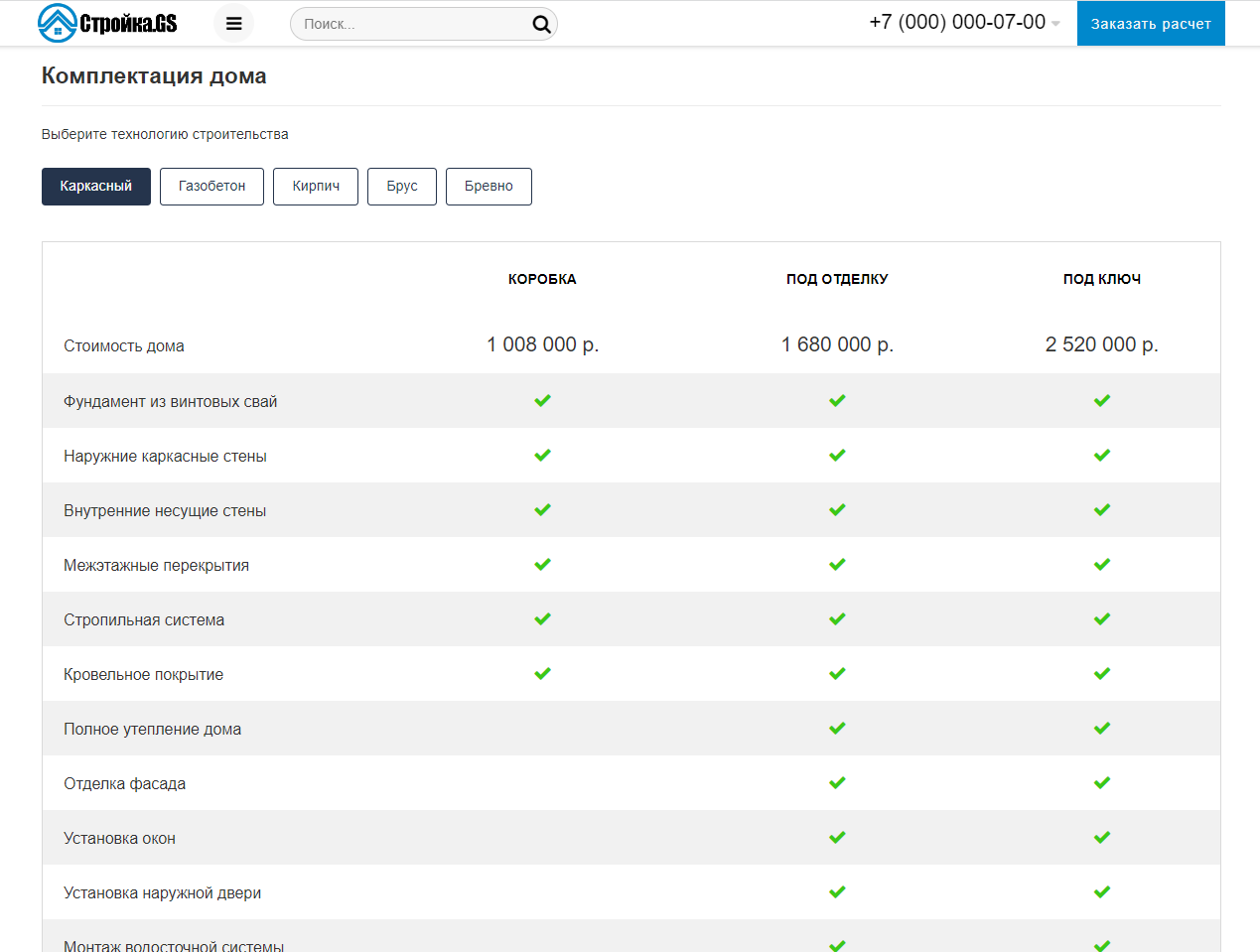Switch to the Бревно technology

[489, 187]
